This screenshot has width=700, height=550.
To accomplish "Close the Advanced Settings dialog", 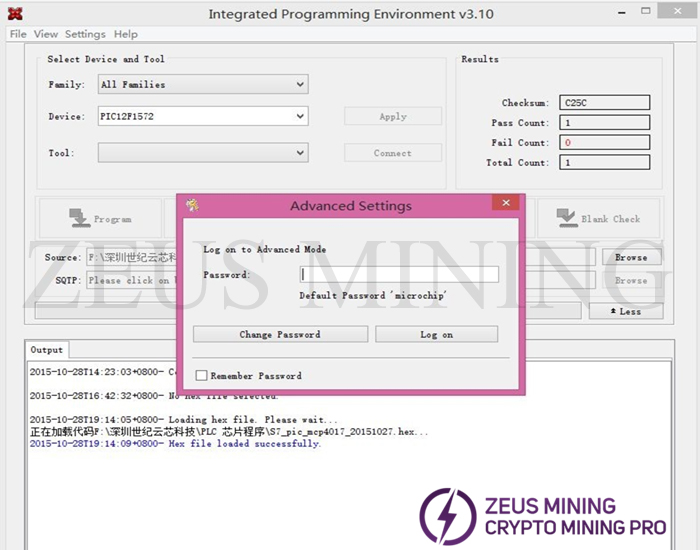I will point(506,203).
